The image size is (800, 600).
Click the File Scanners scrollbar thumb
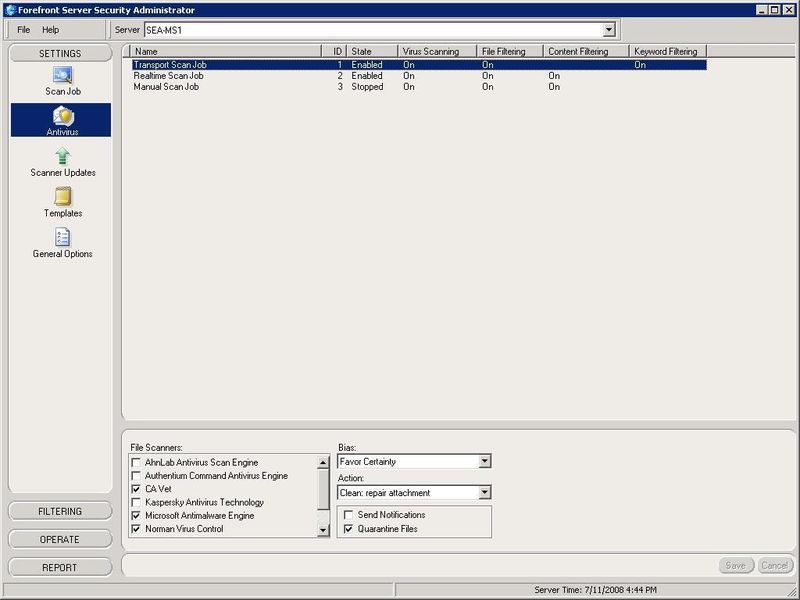(x=323, y=490)
